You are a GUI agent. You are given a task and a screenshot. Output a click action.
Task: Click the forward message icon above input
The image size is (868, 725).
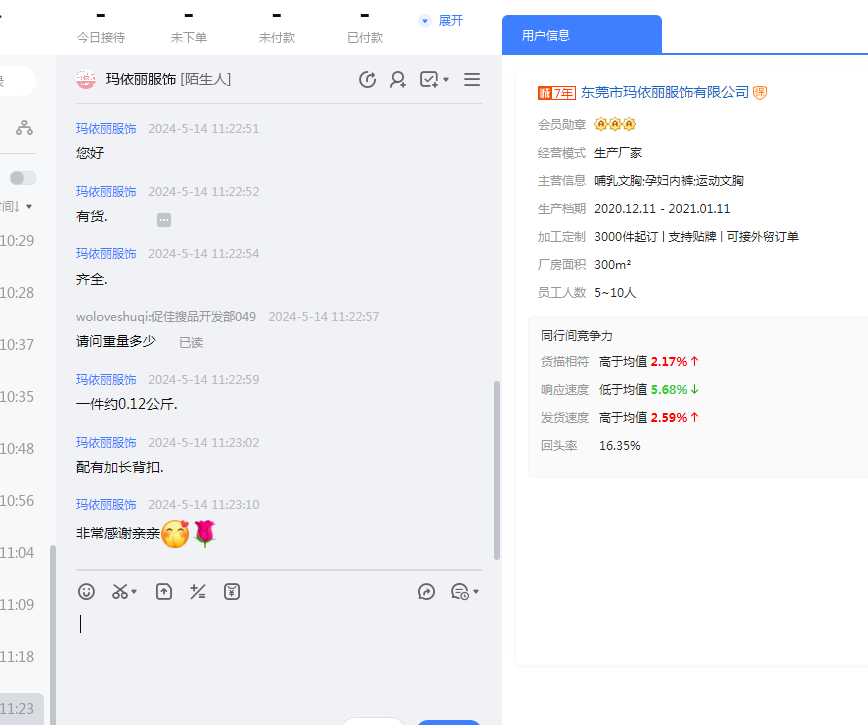coord(427,592)
